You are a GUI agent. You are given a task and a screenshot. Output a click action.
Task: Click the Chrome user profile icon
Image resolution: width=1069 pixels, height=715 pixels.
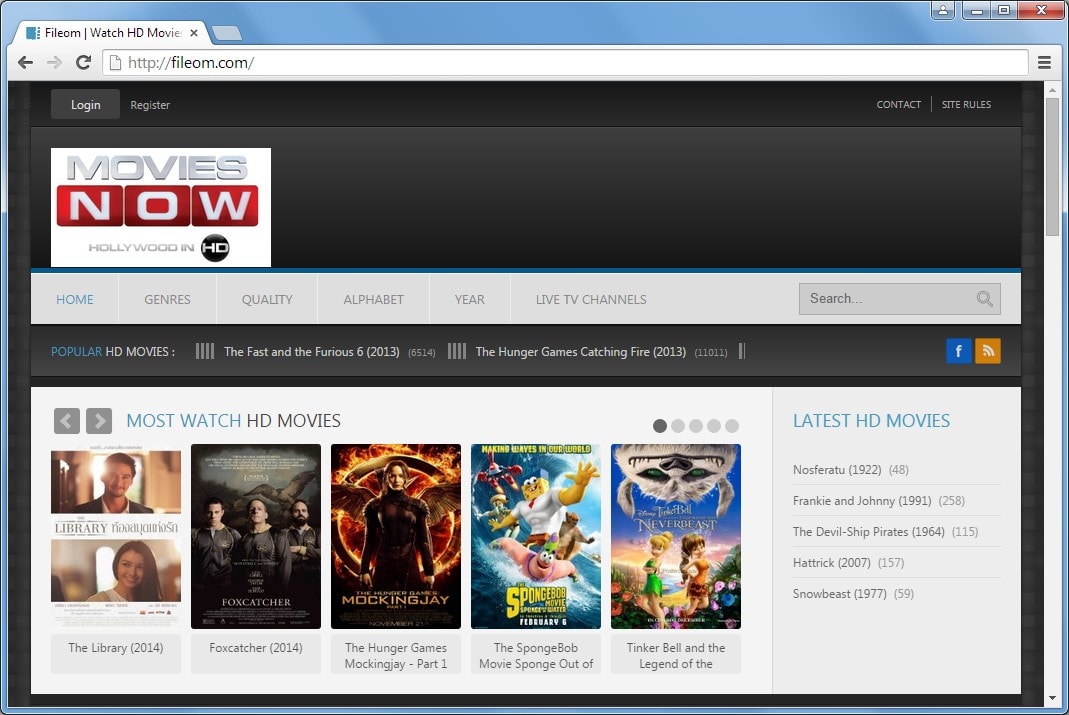tap(942, 10)
